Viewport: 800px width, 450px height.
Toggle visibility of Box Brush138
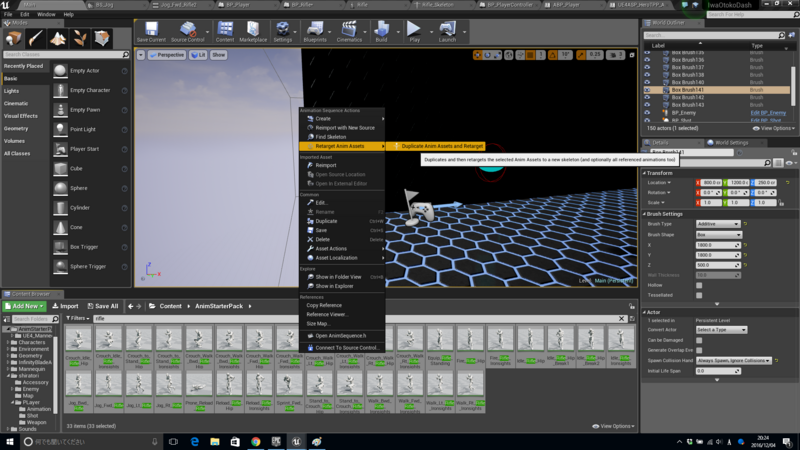[x=647, y=74]
